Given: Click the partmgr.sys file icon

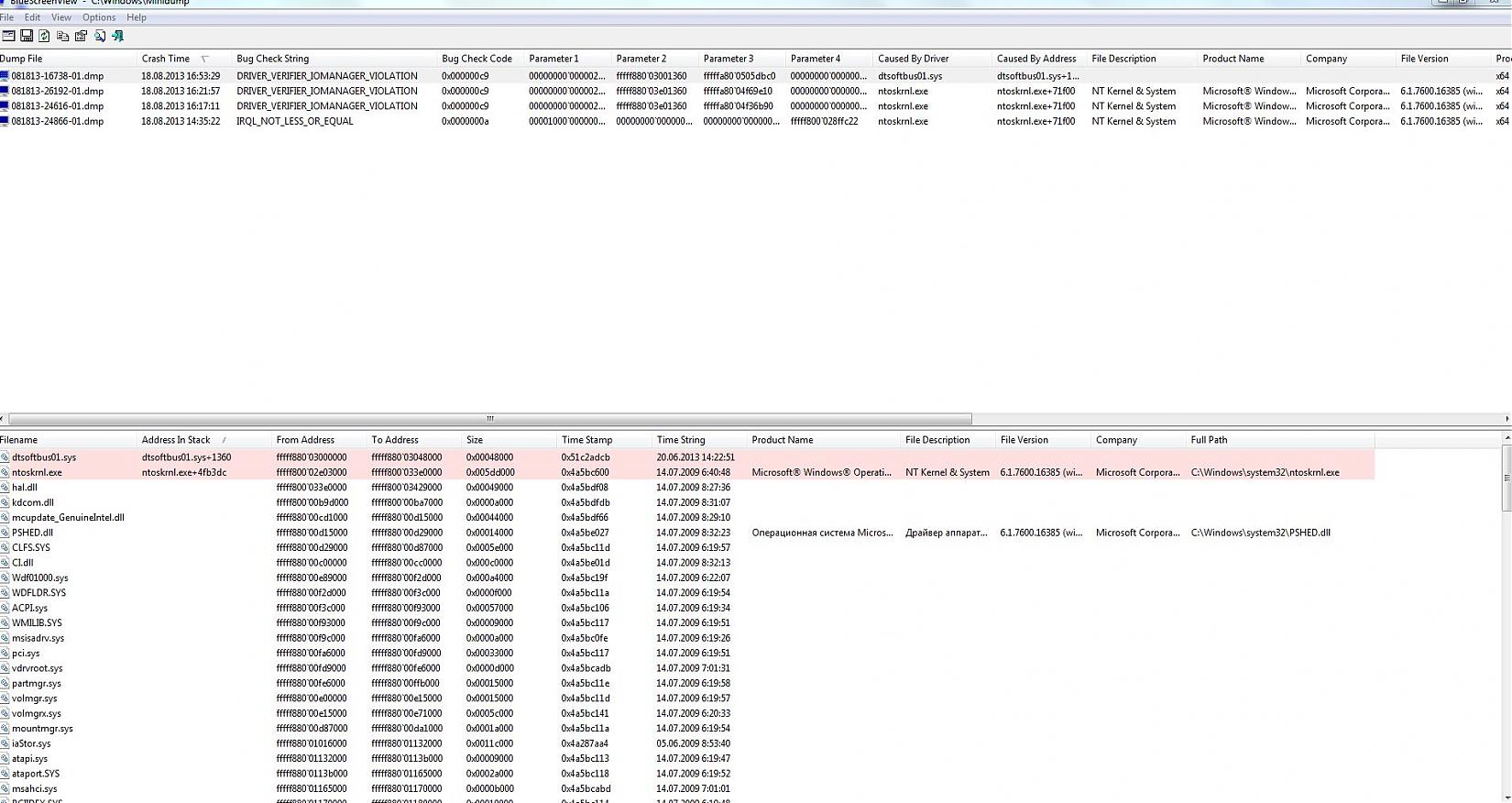Looking at the screenshot, I should [5, 683].
